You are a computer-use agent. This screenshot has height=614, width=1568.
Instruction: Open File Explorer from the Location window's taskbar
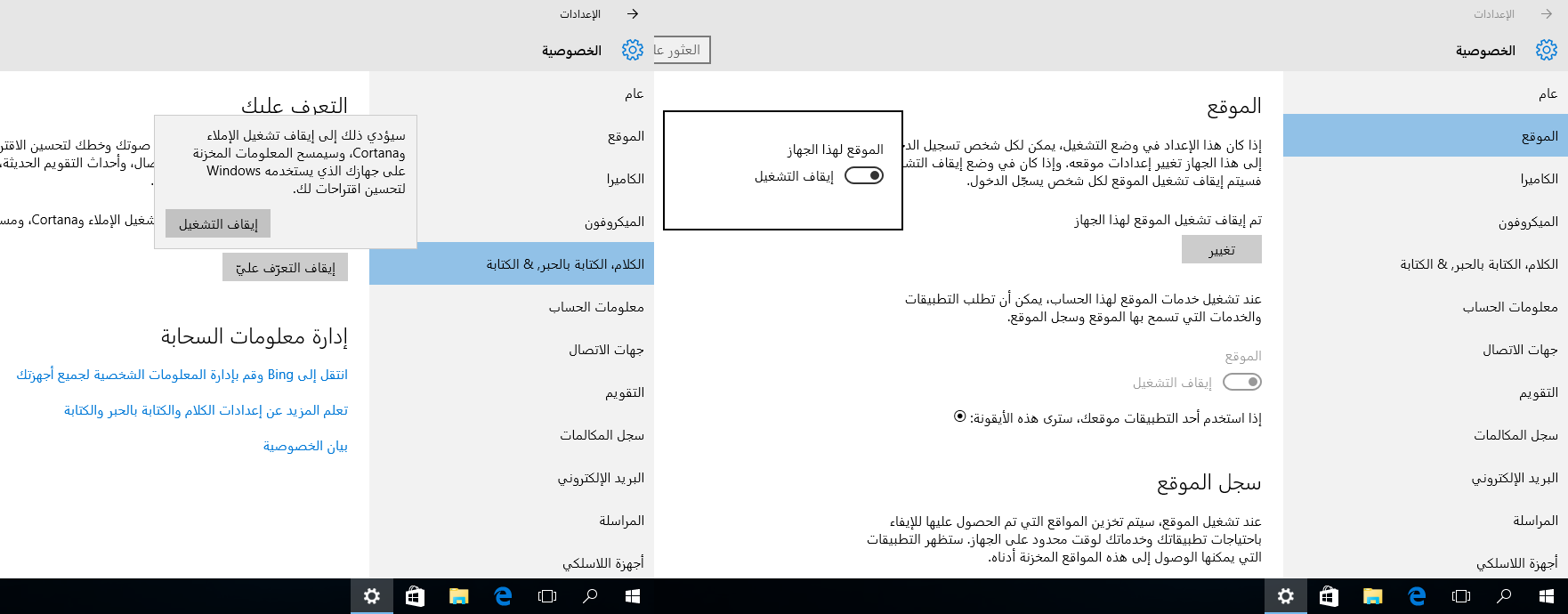coord(1372,596)
